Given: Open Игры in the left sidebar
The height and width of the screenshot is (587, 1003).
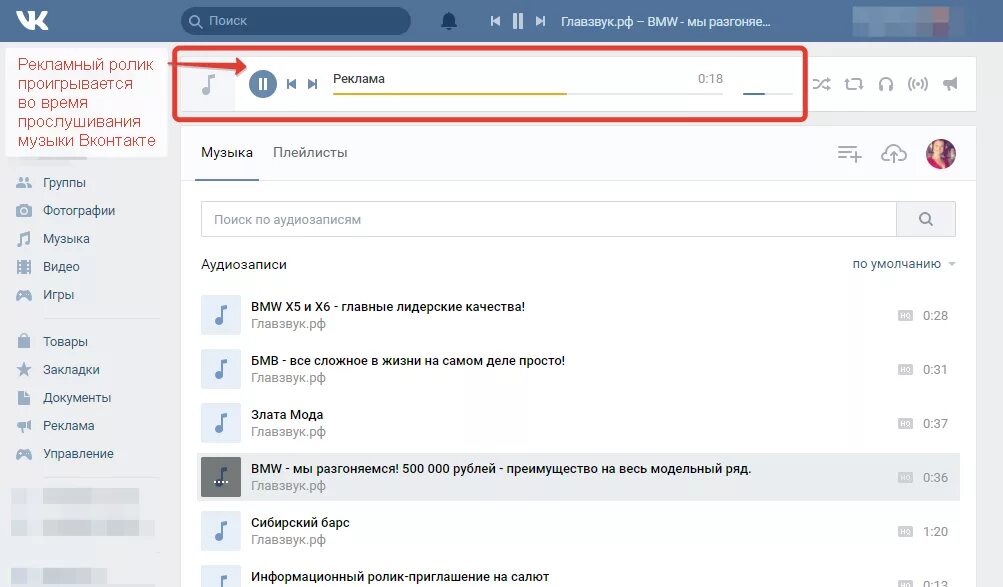Looking at the screenshot, I should click(x=58, y=295).
